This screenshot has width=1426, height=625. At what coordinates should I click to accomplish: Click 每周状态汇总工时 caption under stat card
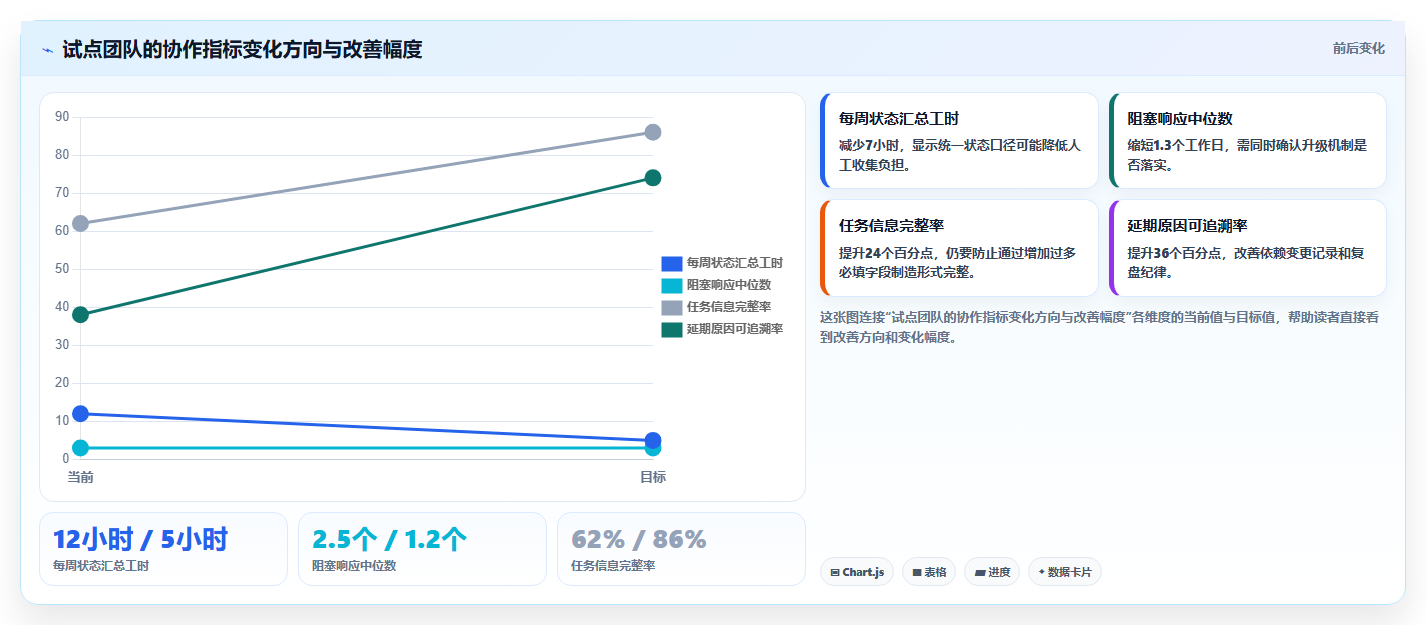click(x=101, y=566)
